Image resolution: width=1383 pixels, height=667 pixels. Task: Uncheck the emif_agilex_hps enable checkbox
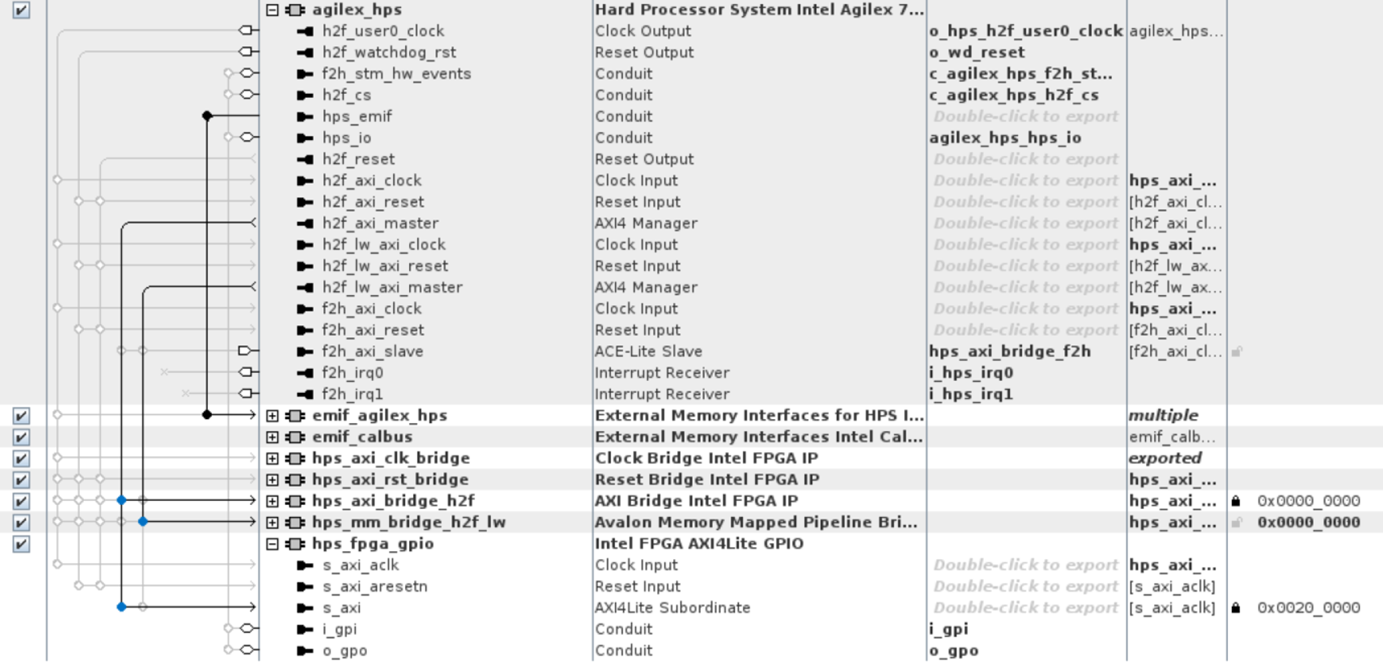[21, 415]
